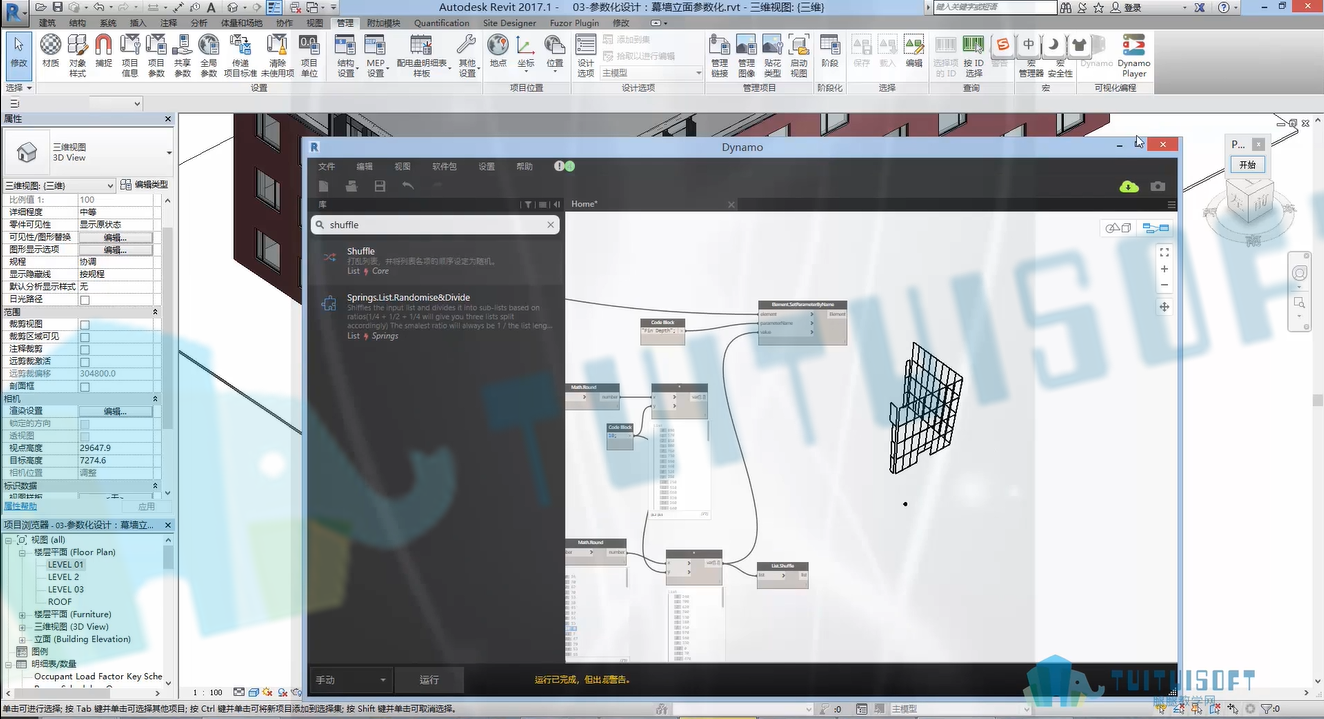The width and height of the screenshot is (1324, 719).
Task: Toggle the 裁剪区域可见 checkbox
Action: pos(85,337)
